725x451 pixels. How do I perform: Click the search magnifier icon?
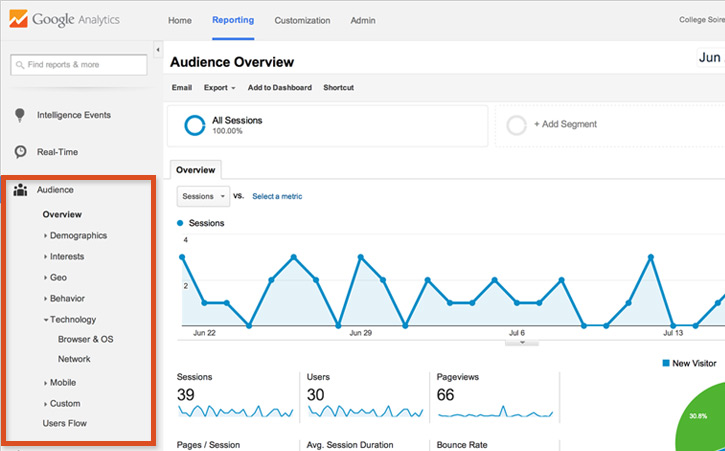[19, 65]
